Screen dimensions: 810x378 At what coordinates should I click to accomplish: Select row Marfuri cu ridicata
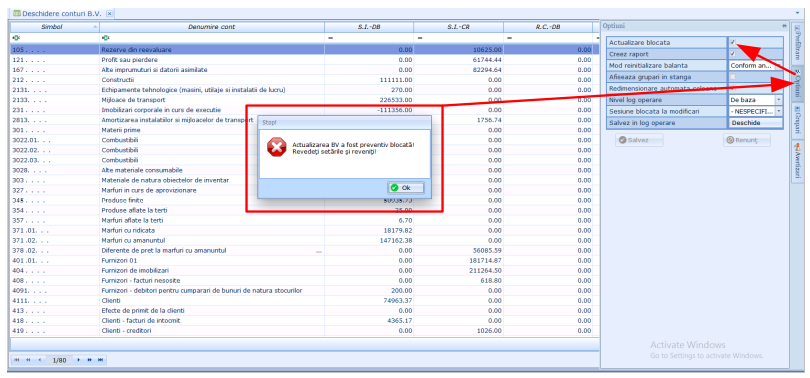click(x=304, y=230)
